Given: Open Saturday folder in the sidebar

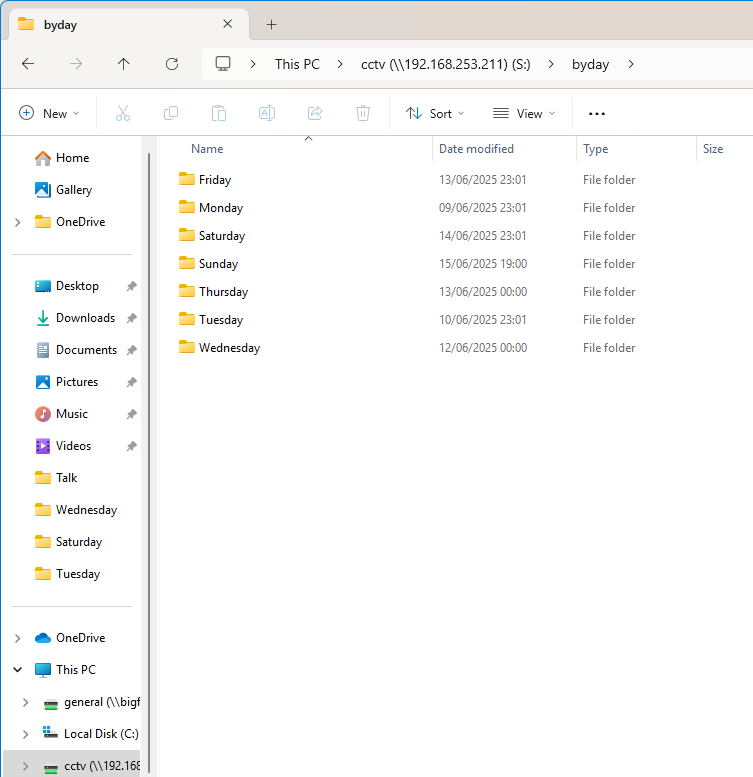Looking at the screenshot, I should tap(68, 542).
